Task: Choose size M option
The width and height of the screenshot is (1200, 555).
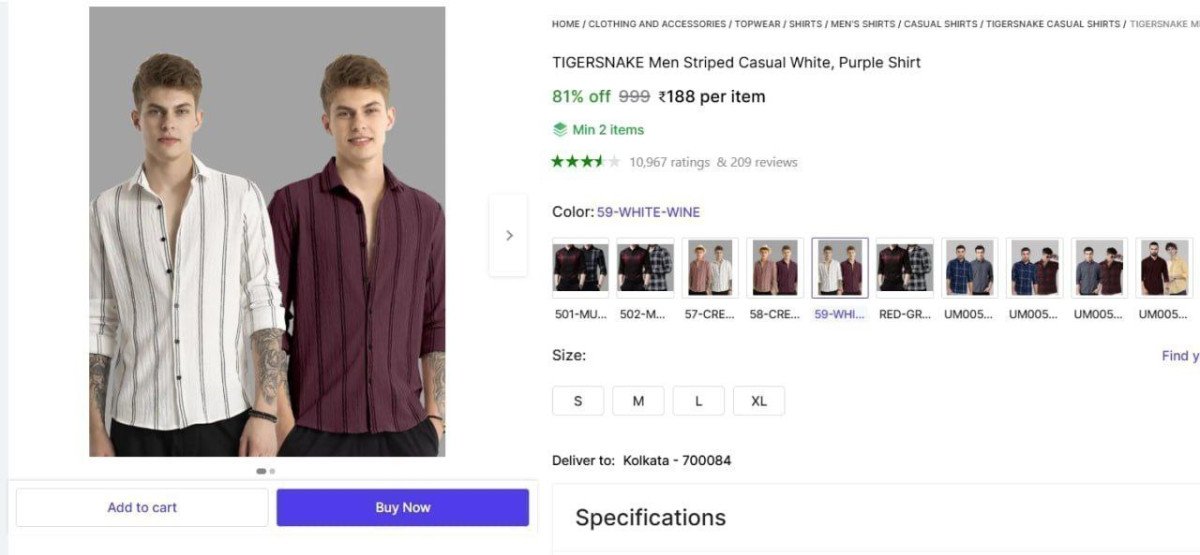Action: point(638,401)
